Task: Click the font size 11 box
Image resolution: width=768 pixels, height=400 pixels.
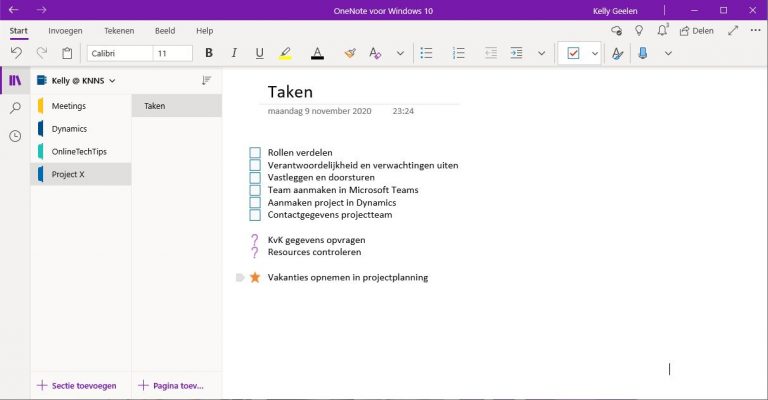Action: (x=173, y=53)
